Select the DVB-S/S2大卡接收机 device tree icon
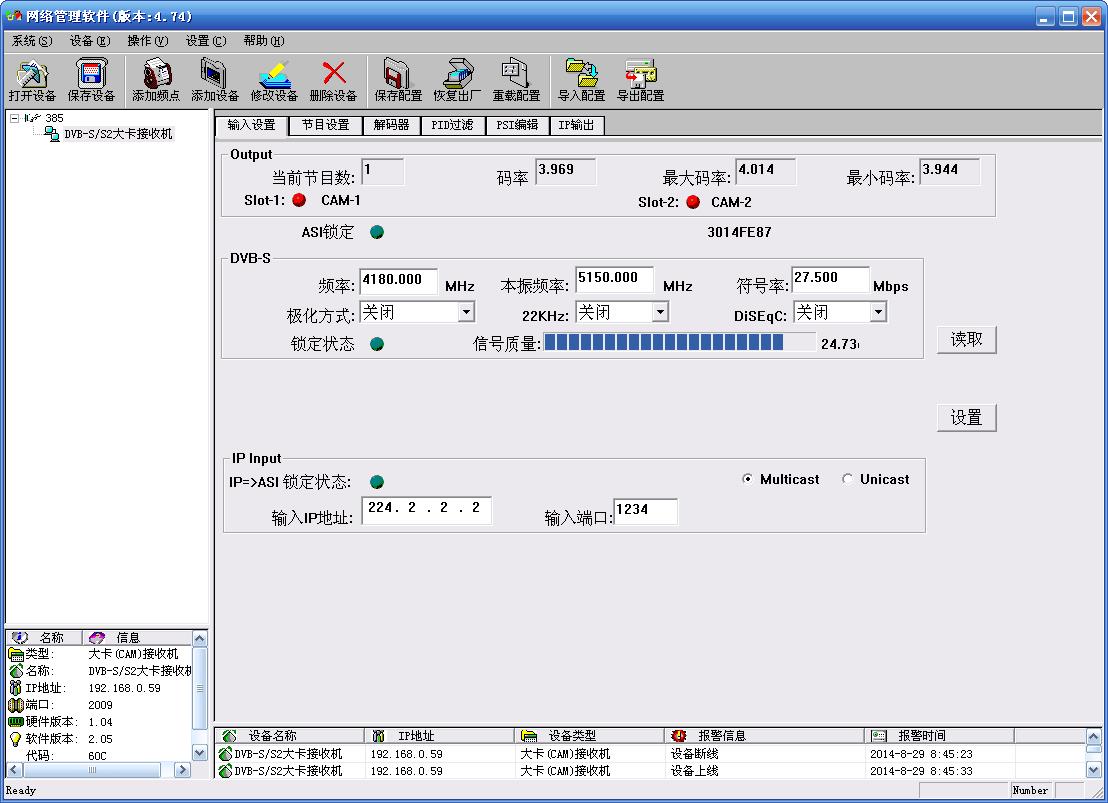 (52, 134)
